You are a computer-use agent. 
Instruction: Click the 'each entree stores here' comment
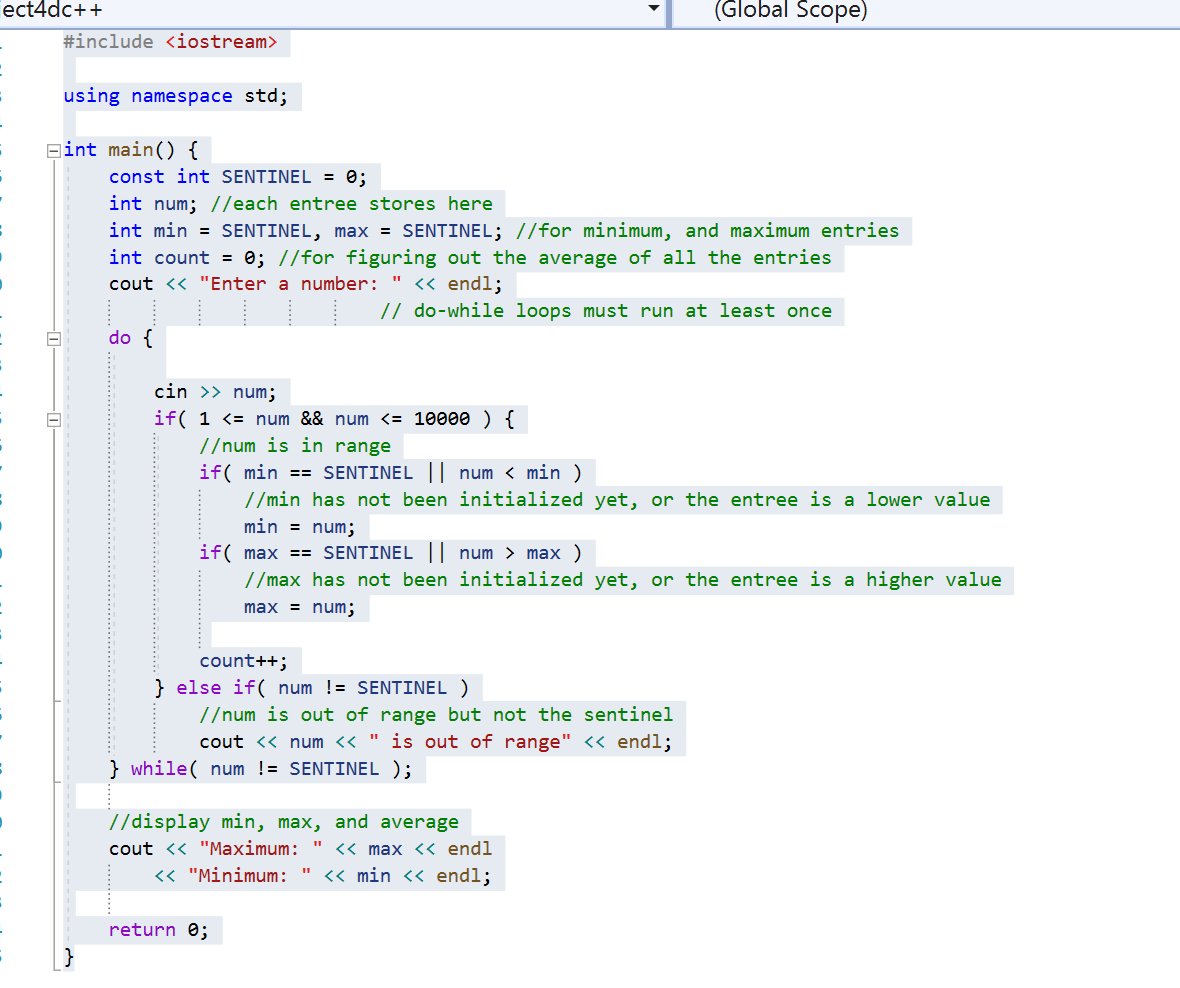tap(351, 204)
